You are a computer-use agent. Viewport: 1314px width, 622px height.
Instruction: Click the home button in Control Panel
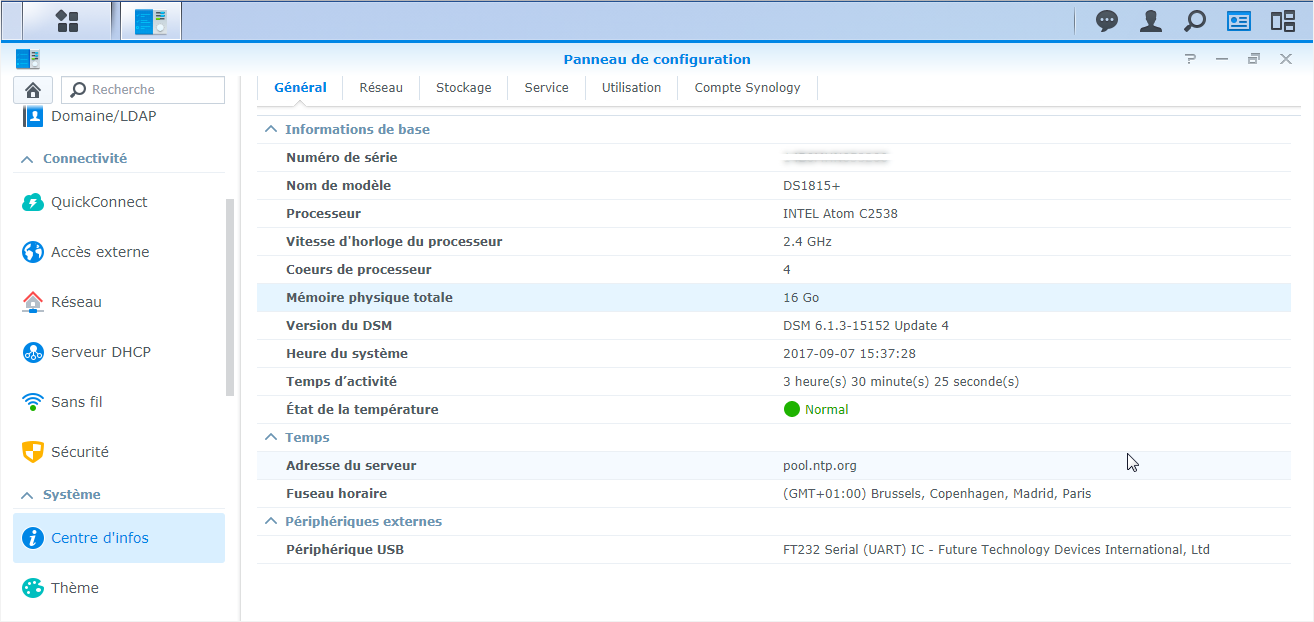pyautogui.click(x=33, y=90)
